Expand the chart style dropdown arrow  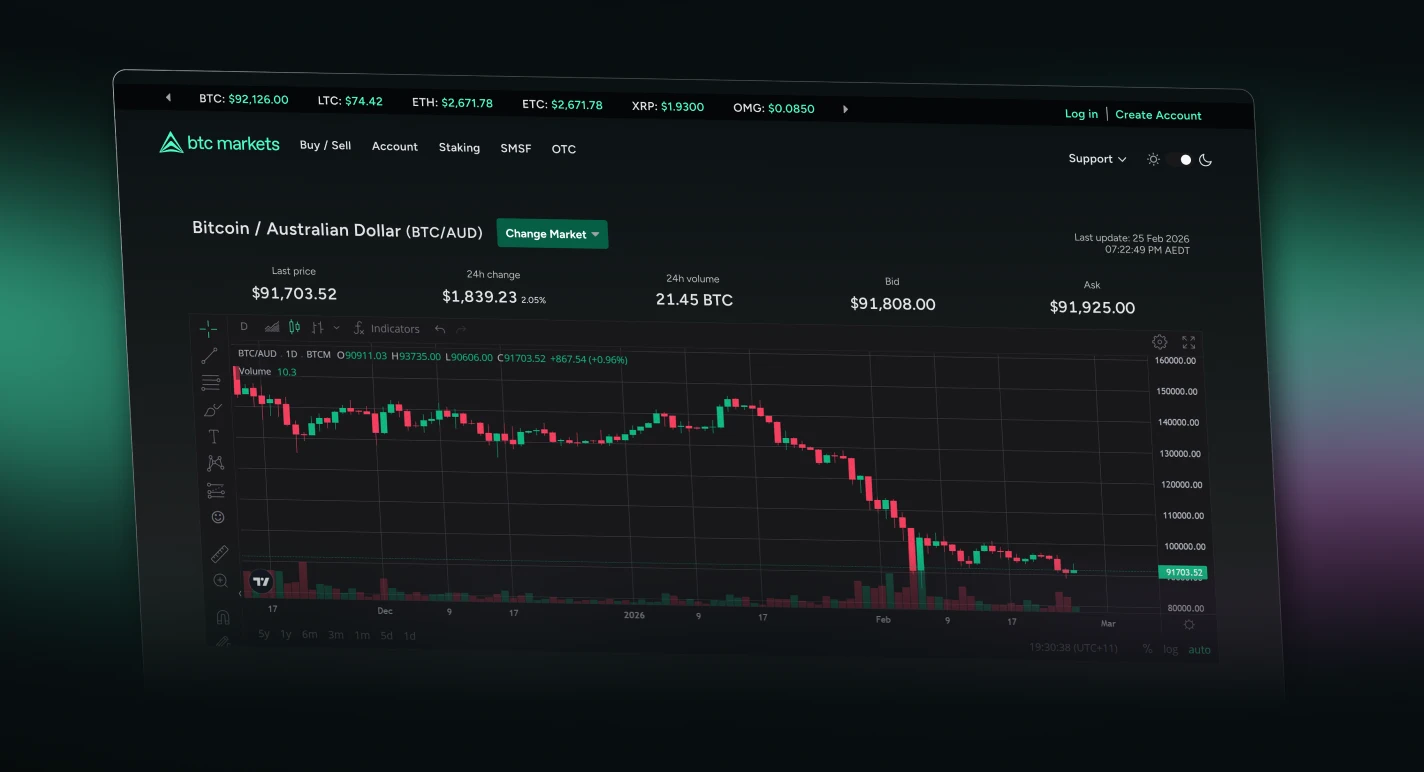pyautogui.click(x=336, y=328)
